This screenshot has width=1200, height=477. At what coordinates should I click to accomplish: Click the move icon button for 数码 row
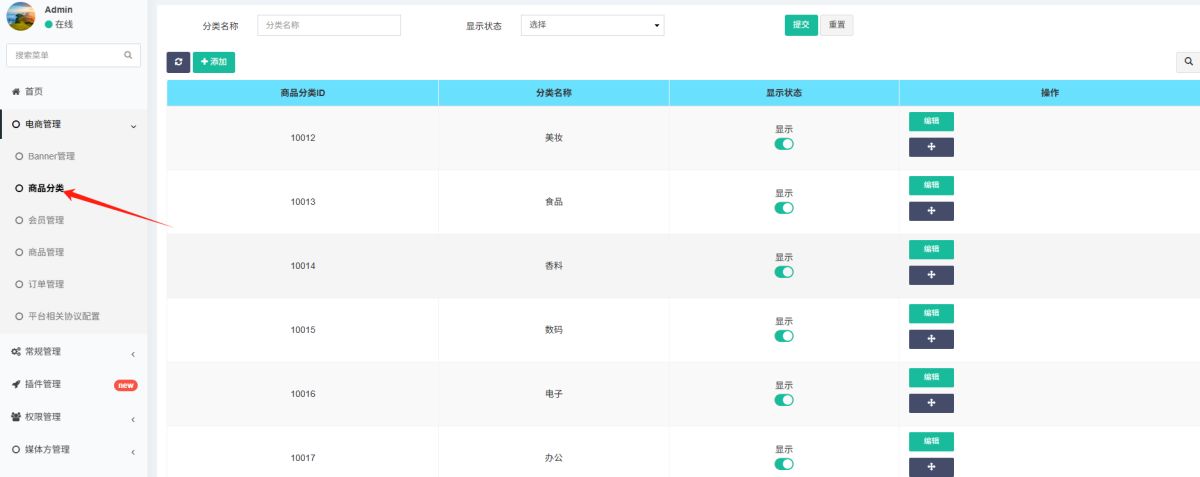tap(931, 339)
